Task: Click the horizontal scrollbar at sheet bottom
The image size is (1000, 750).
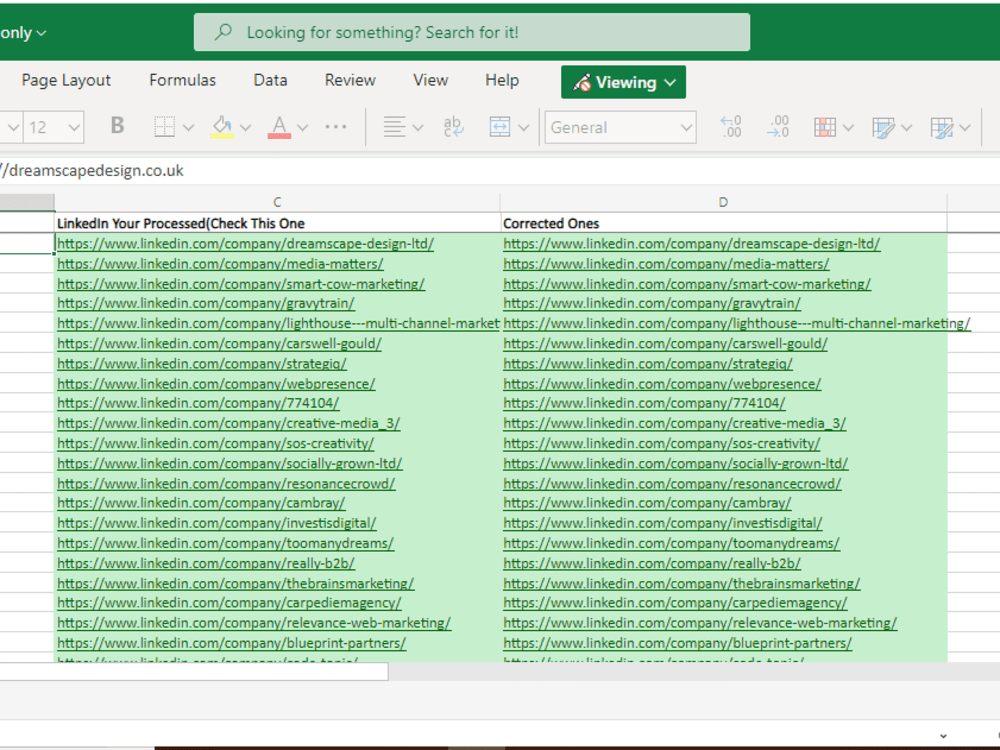Action: tap(194, 672)
